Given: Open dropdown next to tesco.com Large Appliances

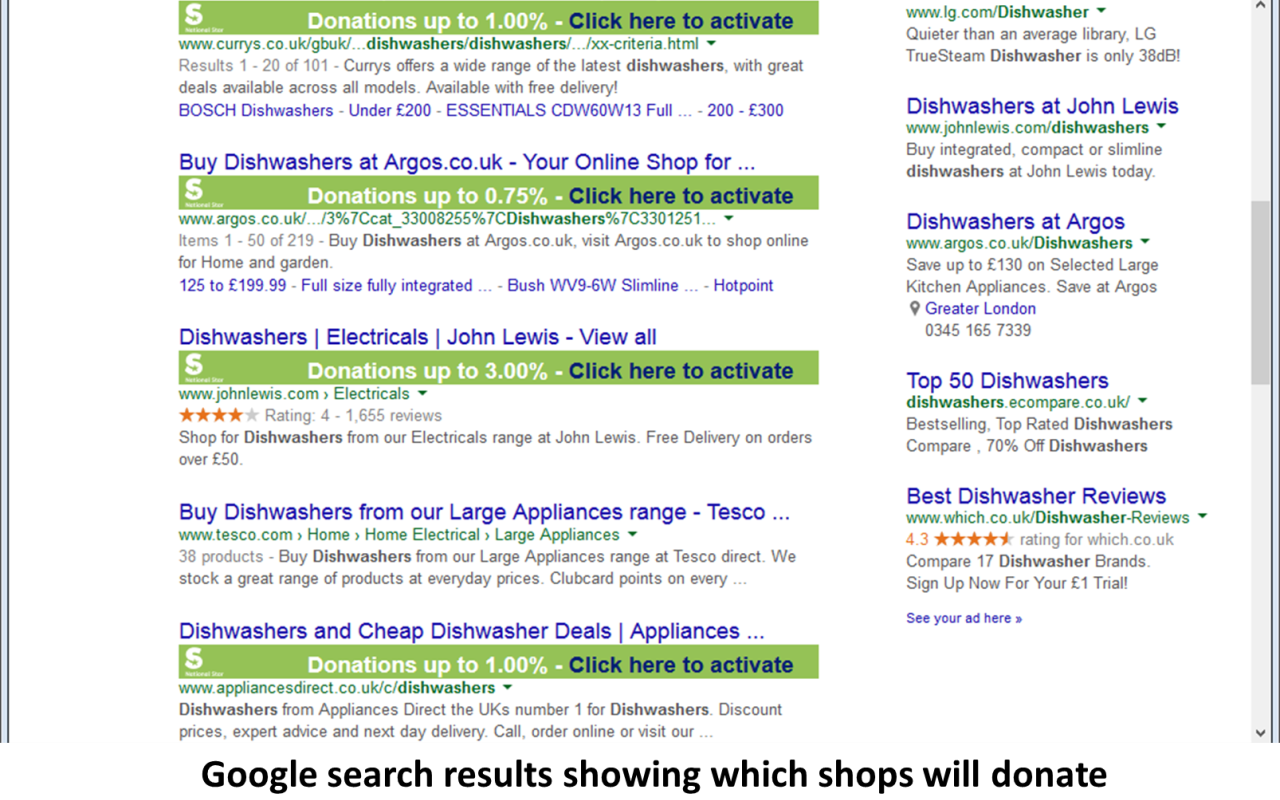Looking at the screenshot, I should click(x=632, y=534).
